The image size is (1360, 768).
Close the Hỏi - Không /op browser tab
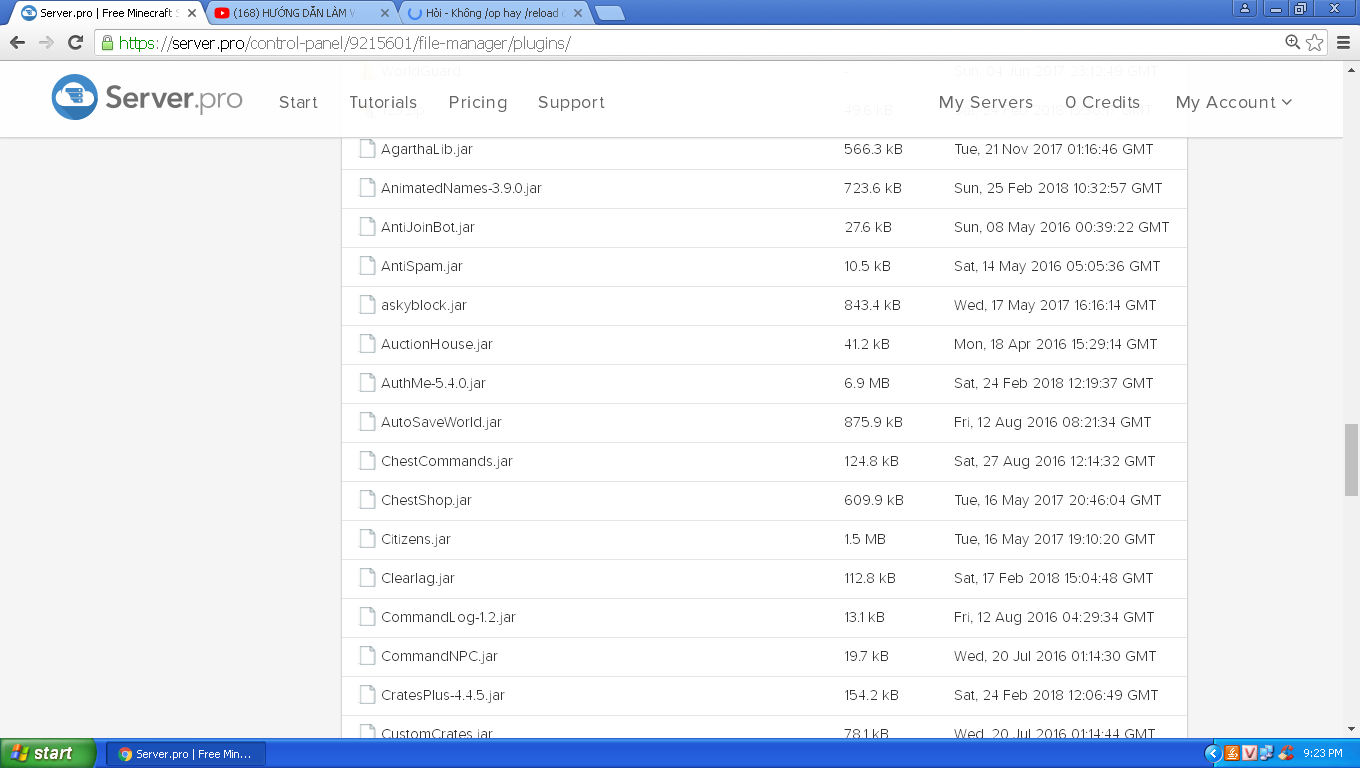point(579,13)
